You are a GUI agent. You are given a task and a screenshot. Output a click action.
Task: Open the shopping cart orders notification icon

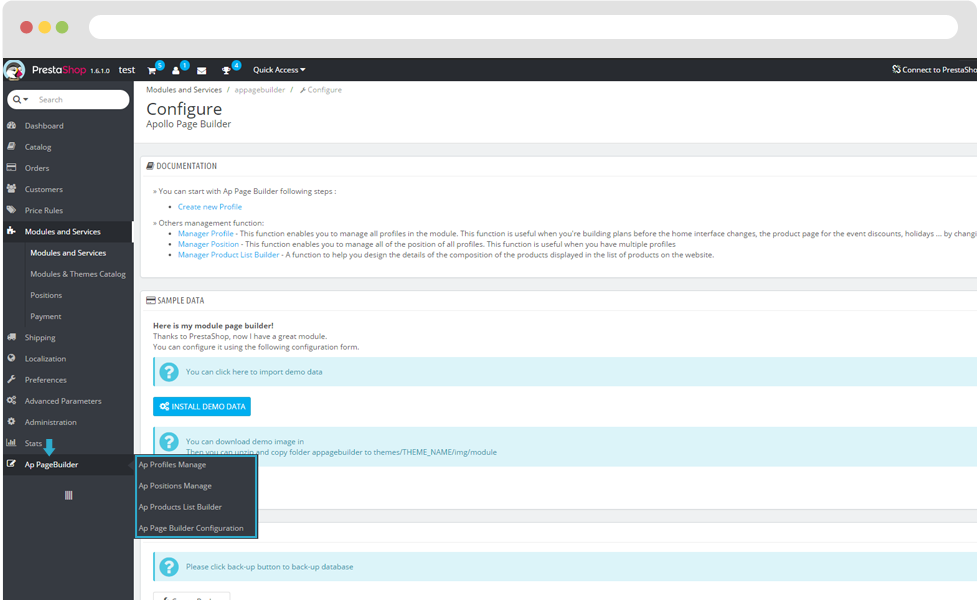coord(152,70)
